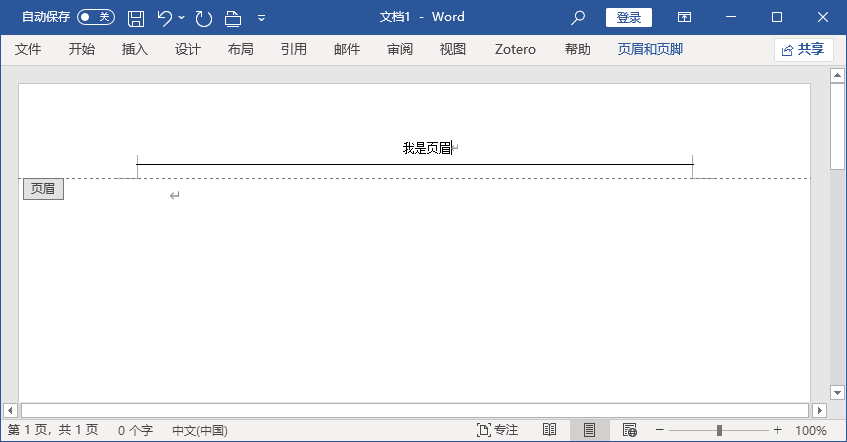Viewport: 847px width, 442px height.
Task: Click the vertical scrollbar thumb
Action: (x=837, y=127)
